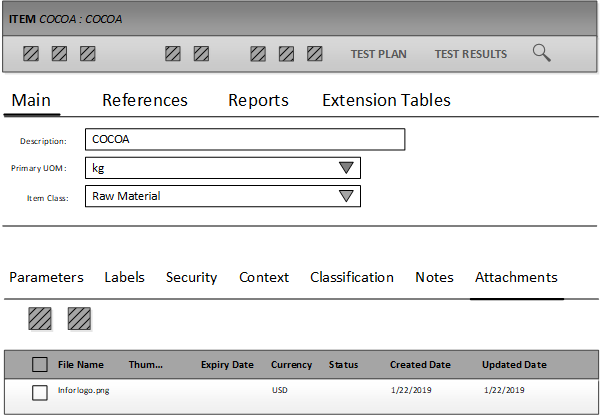Click first icon of the two-icon toolbar group
Image resolution: width=602 pixels, height=415 pixels.
[x=173, y=54]
